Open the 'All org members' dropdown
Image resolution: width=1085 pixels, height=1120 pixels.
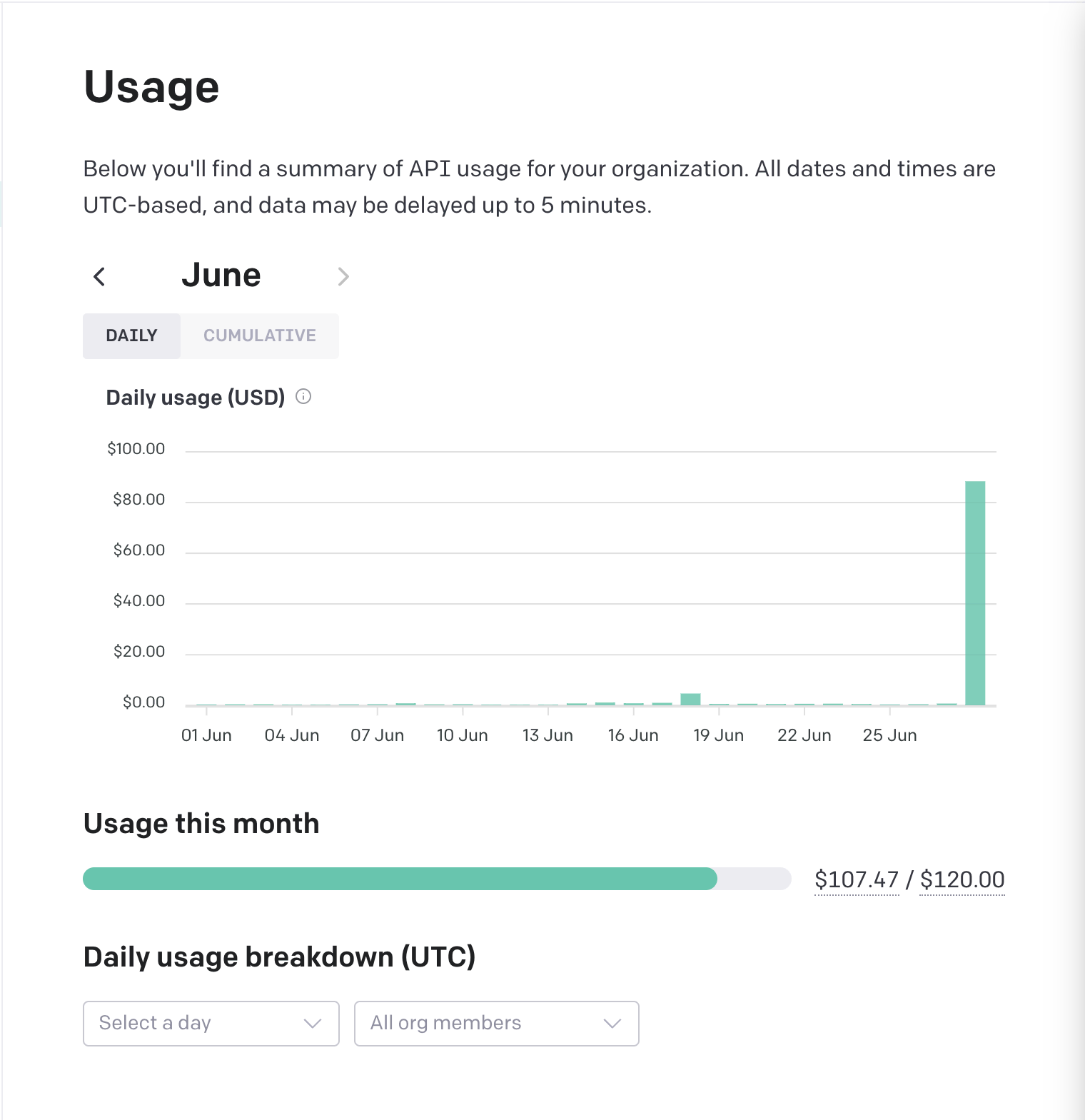click(496, 1023)
